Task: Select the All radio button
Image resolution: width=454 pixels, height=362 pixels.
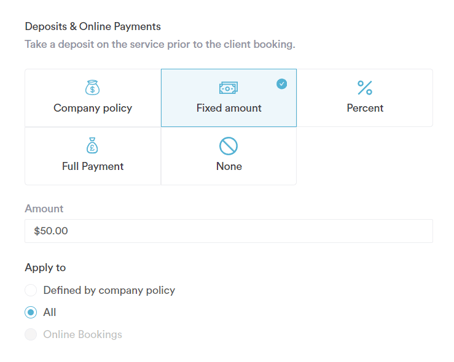Action: click(x=31, y=312)
